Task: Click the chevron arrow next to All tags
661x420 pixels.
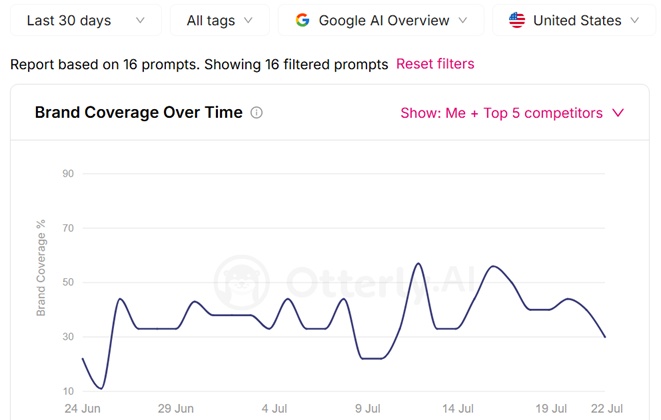Action: point(248,20)
